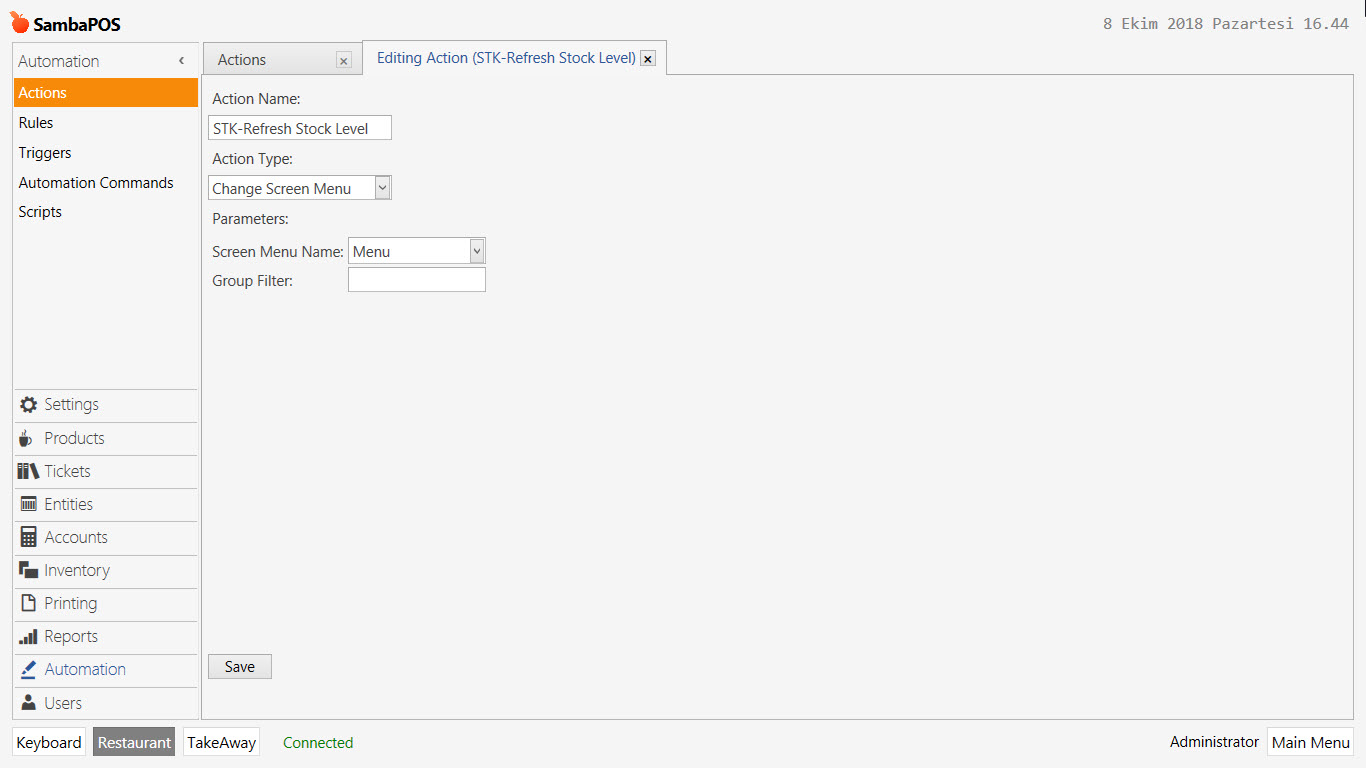This screenshot has width=1366, height=768.
Task: Click the Administrator user label
Action: 1215,742
